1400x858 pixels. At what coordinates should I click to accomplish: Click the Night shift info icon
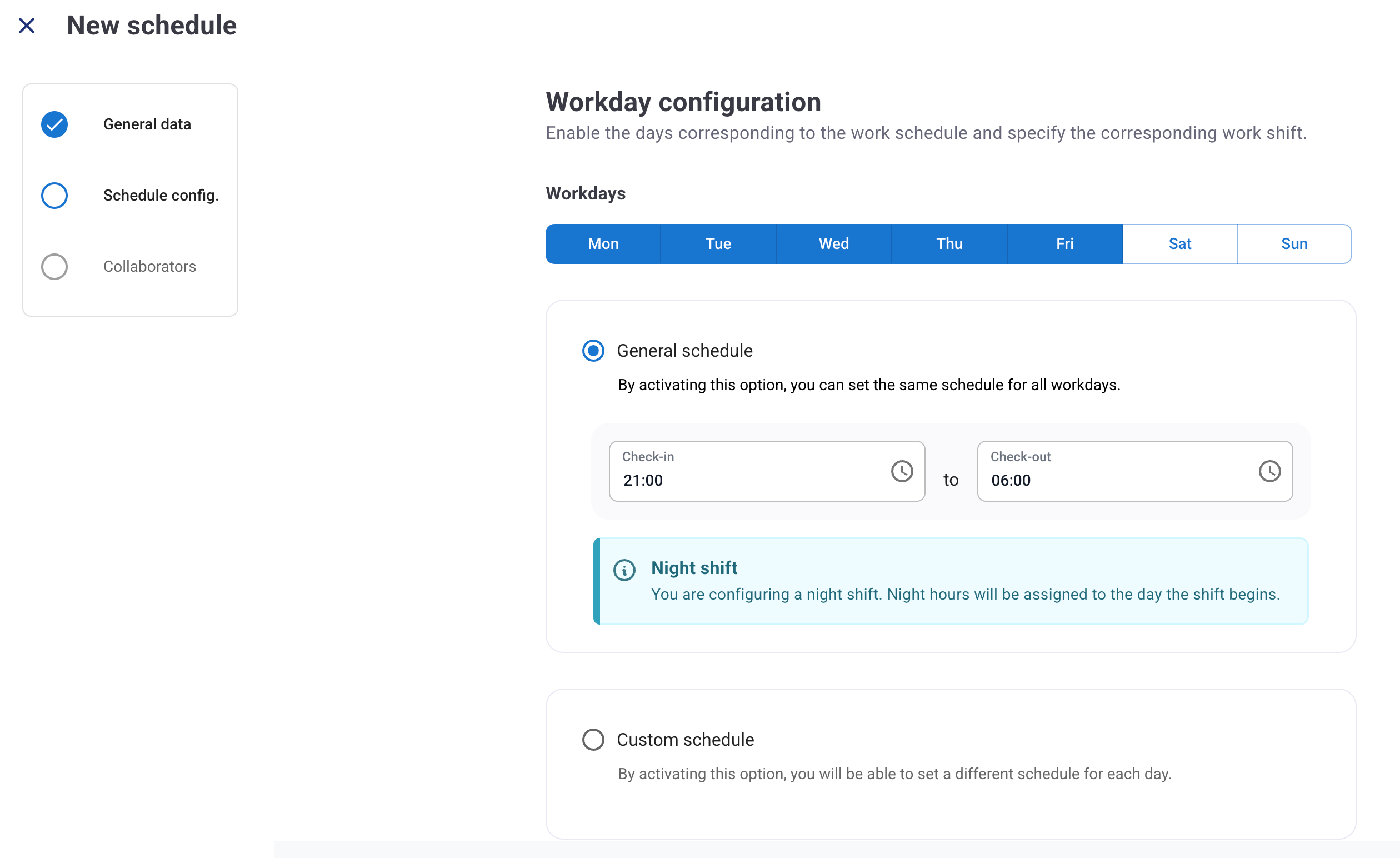click(624, 570)
